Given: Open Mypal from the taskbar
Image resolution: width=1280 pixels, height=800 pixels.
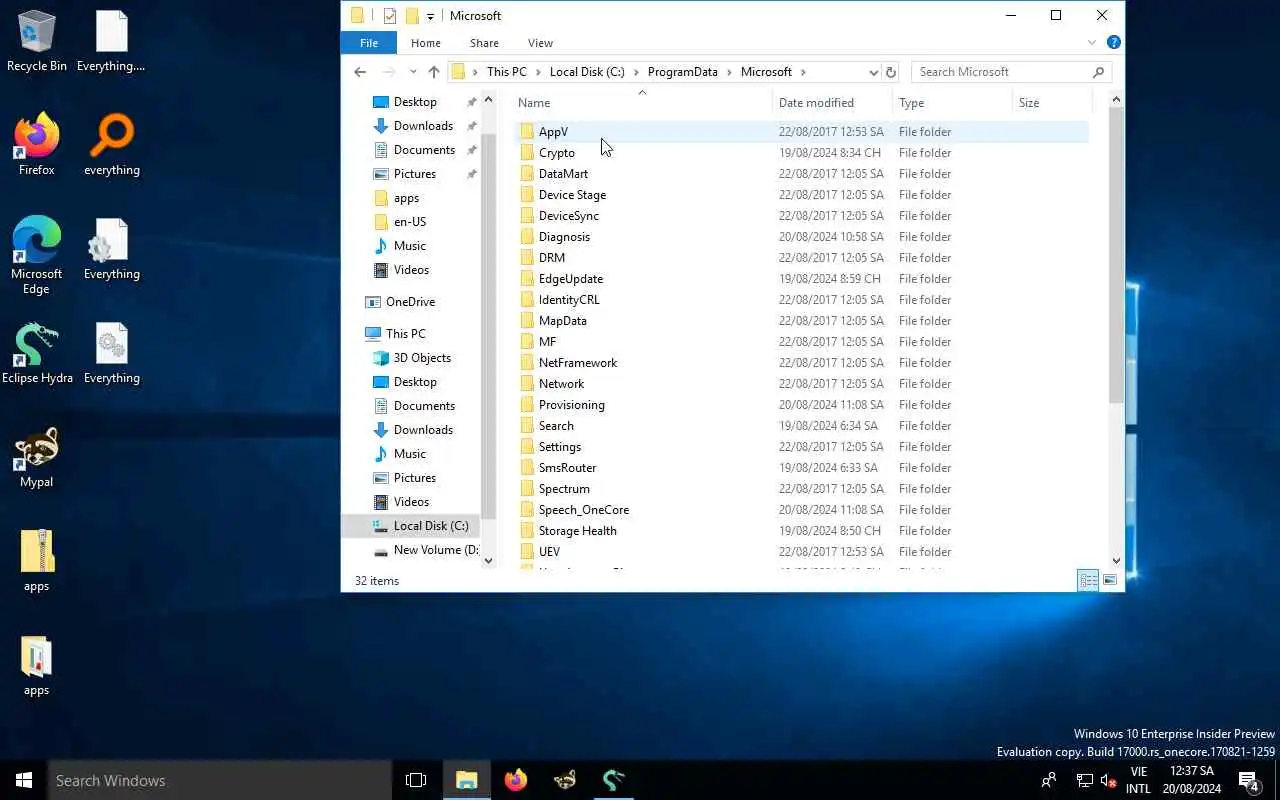Looking at the screenshot, I should click(x=565, y=780).
